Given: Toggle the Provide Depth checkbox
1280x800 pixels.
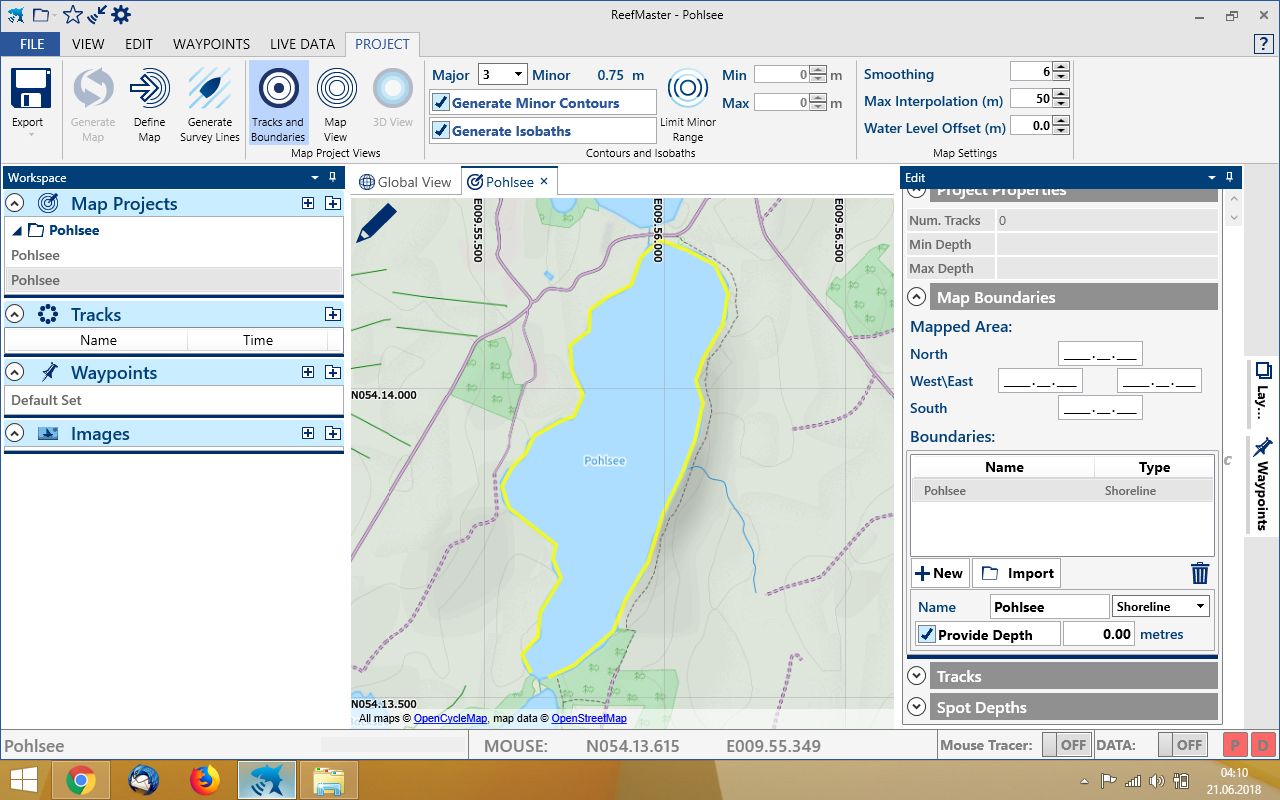Looking at the screenshot, I should click(x=927, y=635).
